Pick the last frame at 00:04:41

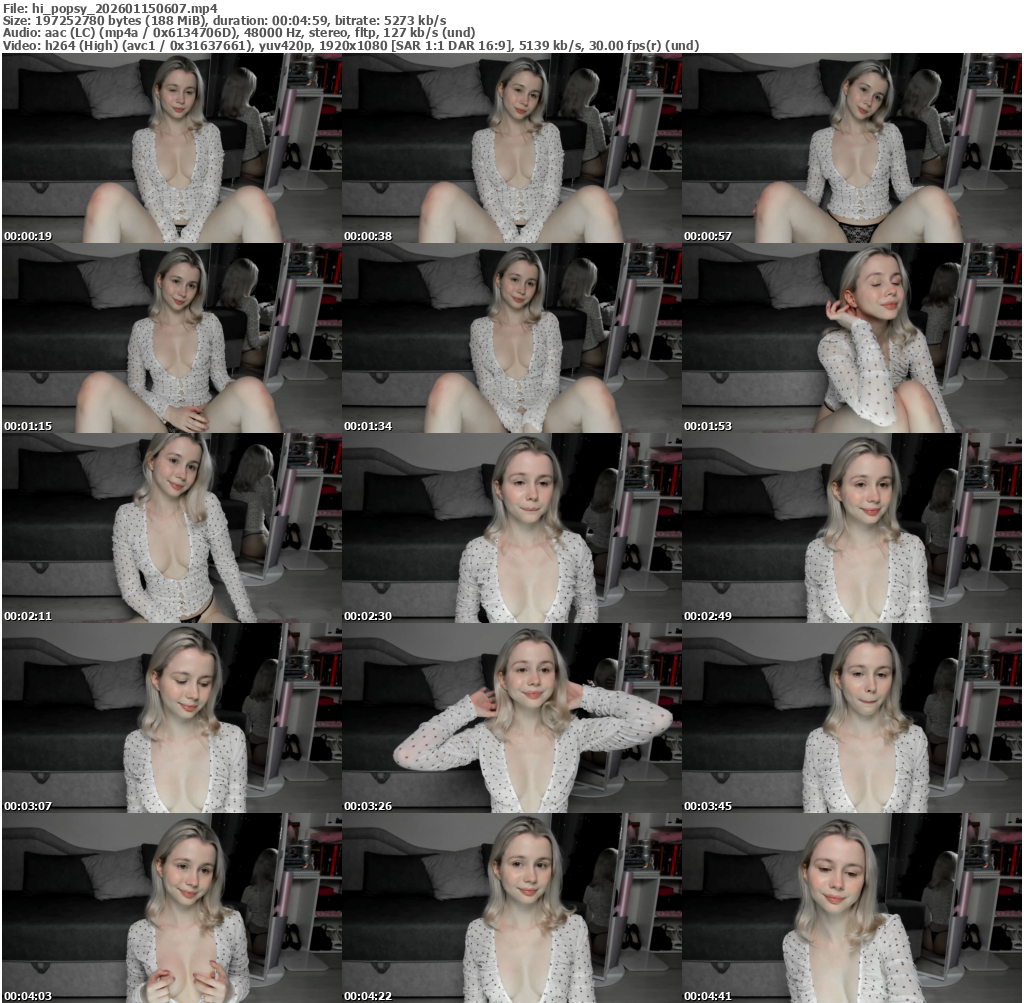click(x=851, y=908)
